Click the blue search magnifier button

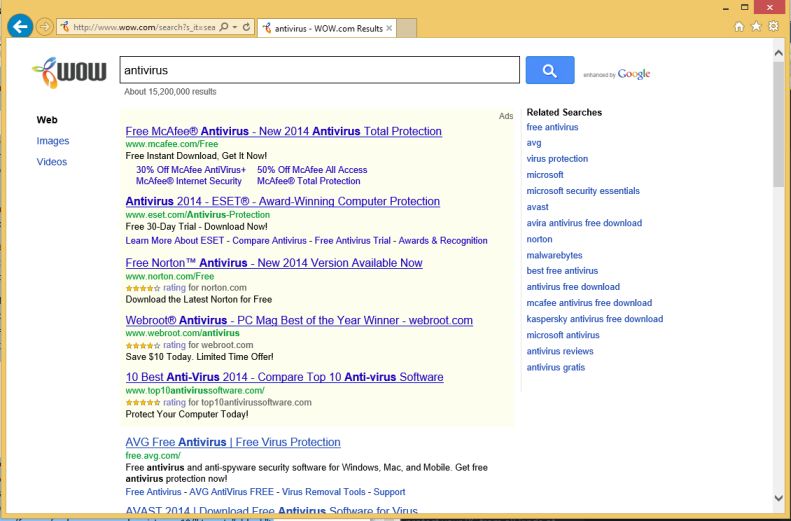pyautogui.click(x=550, y=70)
